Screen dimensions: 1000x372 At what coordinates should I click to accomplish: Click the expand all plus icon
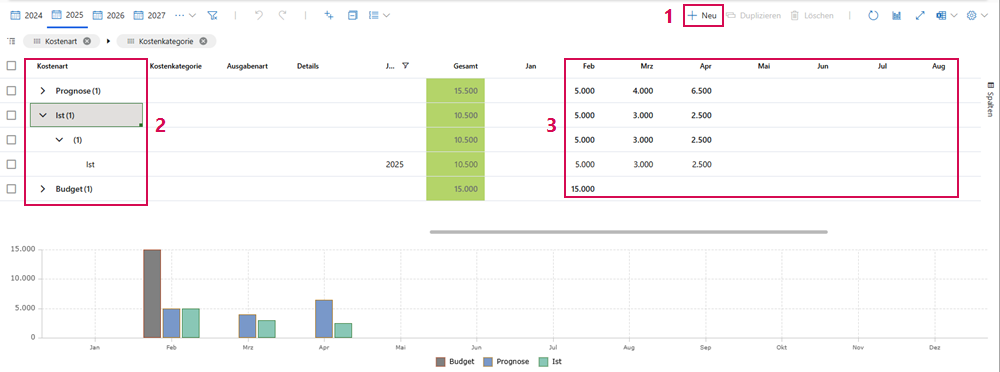tap(329, 15)
